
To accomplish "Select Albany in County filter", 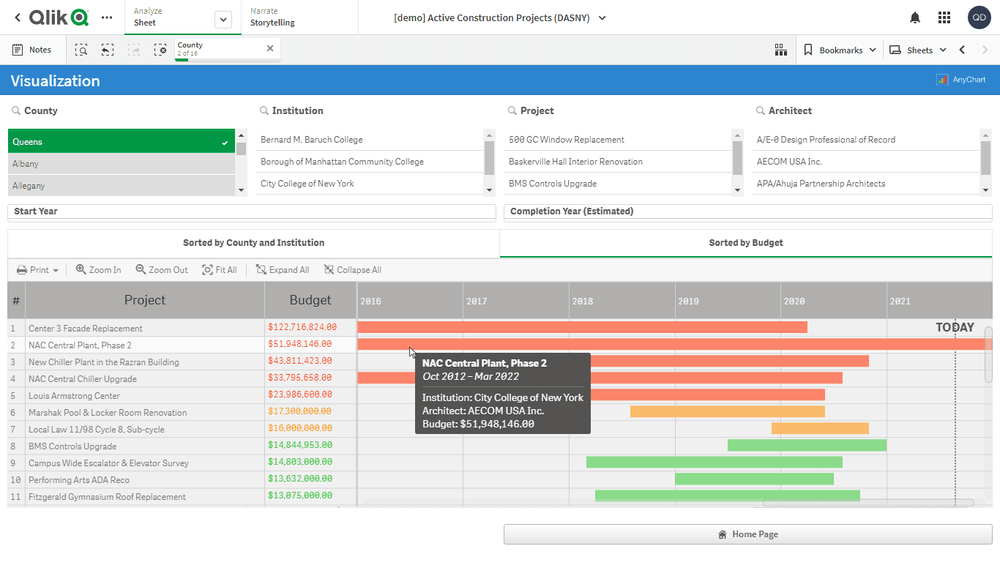I will (x=120, y=164).
